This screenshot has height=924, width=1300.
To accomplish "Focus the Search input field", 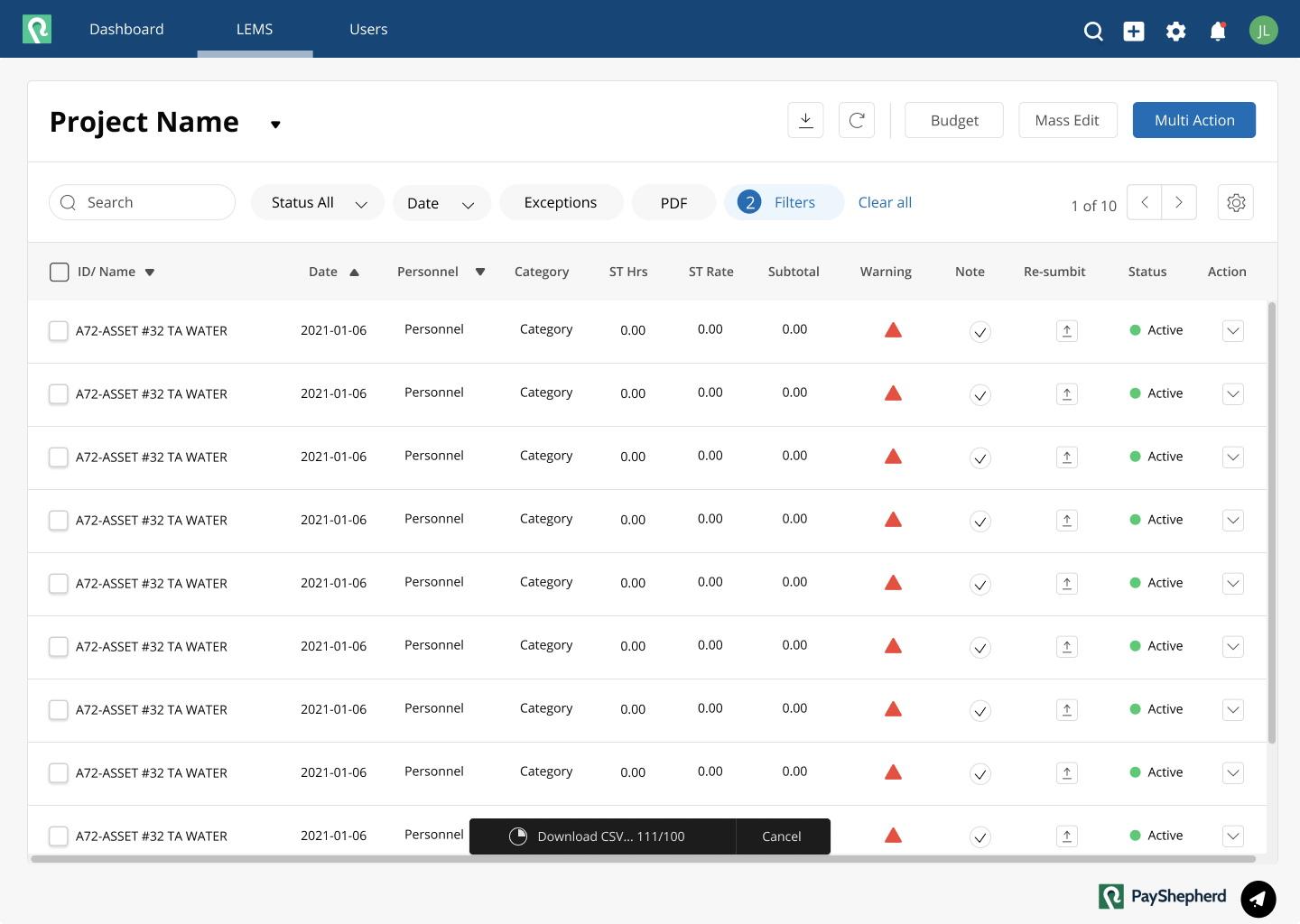I will pyautogui.click(x=143, y=202).
